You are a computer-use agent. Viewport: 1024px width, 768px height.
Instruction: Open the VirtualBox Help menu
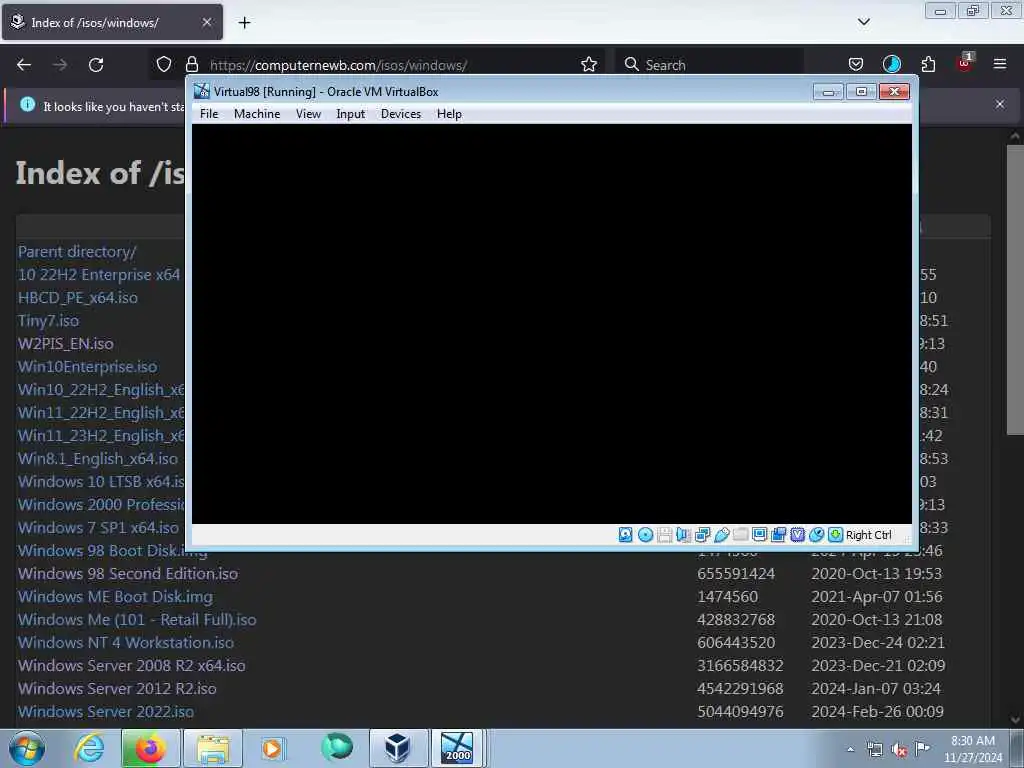(449, 114)
